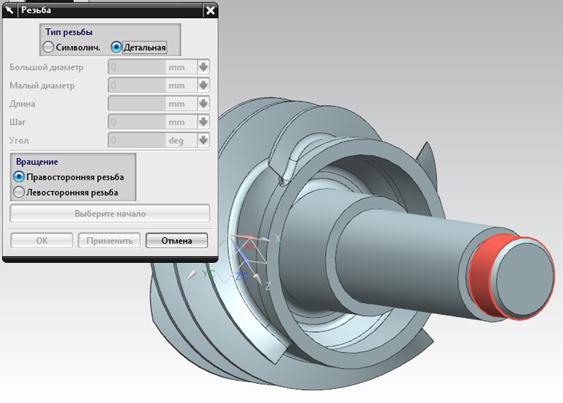This screenshot has height=403, width=563.
Task: Open dropdown arrow for Малый диаметр
Action: (203, 85)
